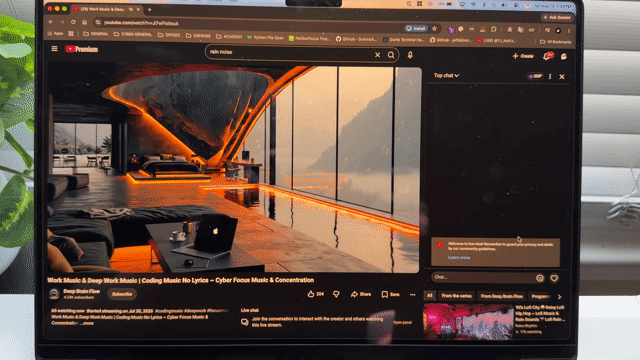Go to YouTube Premium home logo
This screenshot has height=360, width=640.
coord(81,49)
